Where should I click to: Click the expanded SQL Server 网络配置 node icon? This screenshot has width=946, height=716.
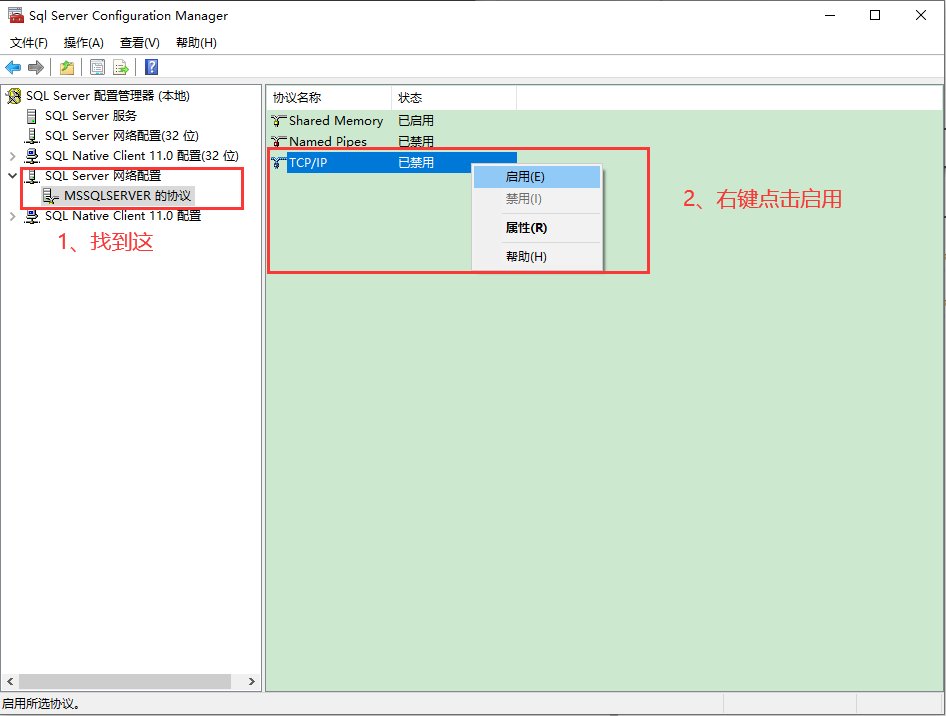tap(31, 176)
